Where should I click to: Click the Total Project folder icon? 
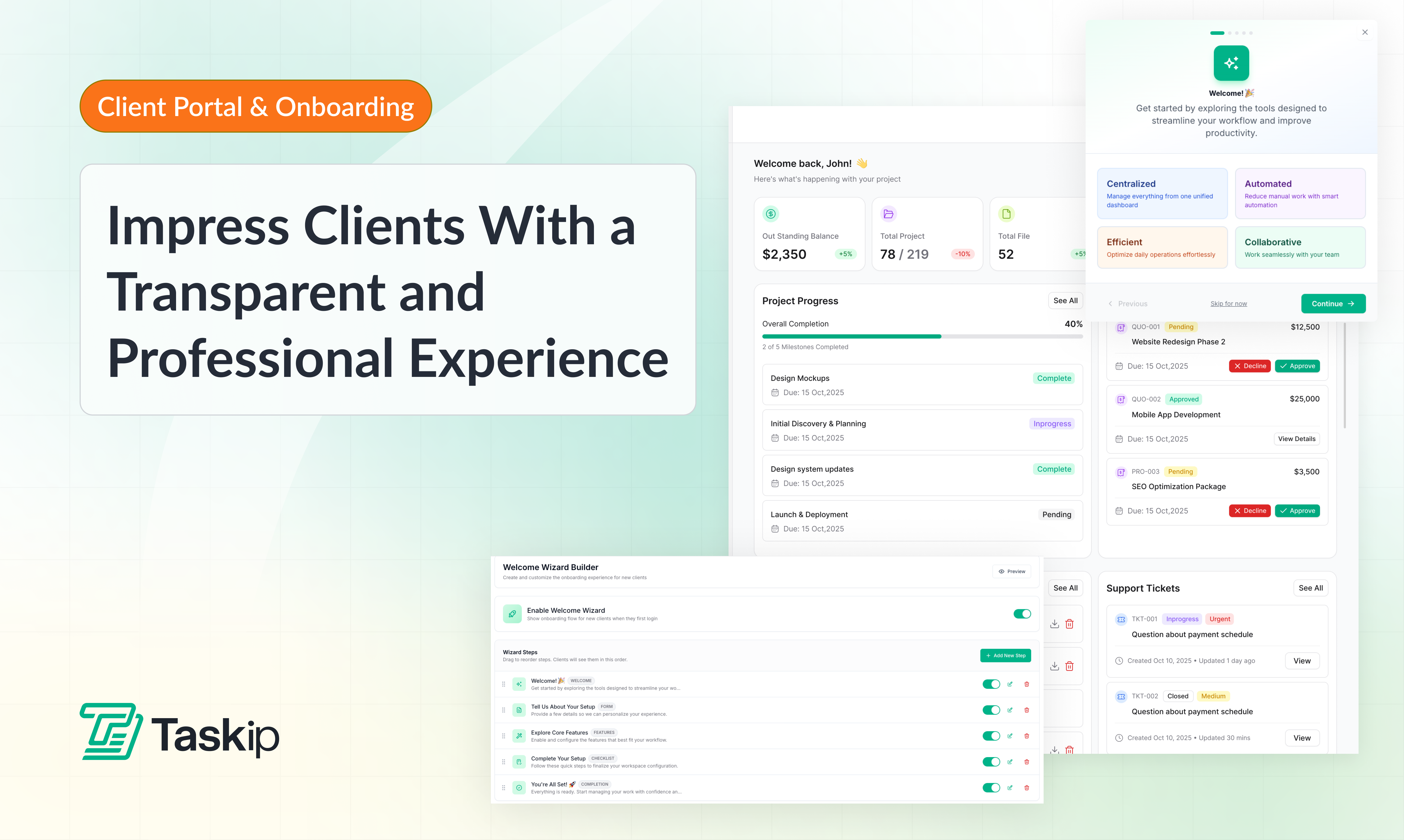click(888, 214)
